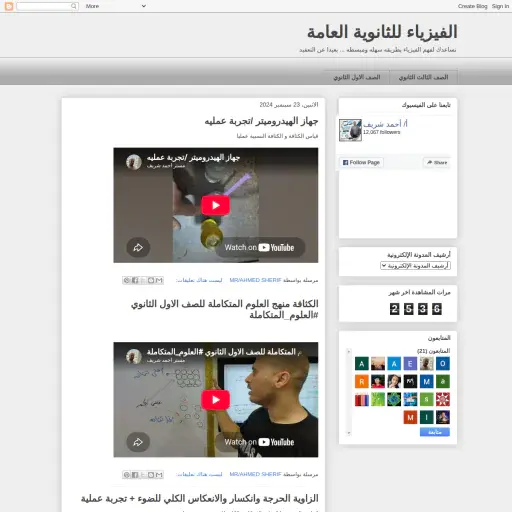Click the blue متابعة follow button
512x512 pixels.
[435, 432]
